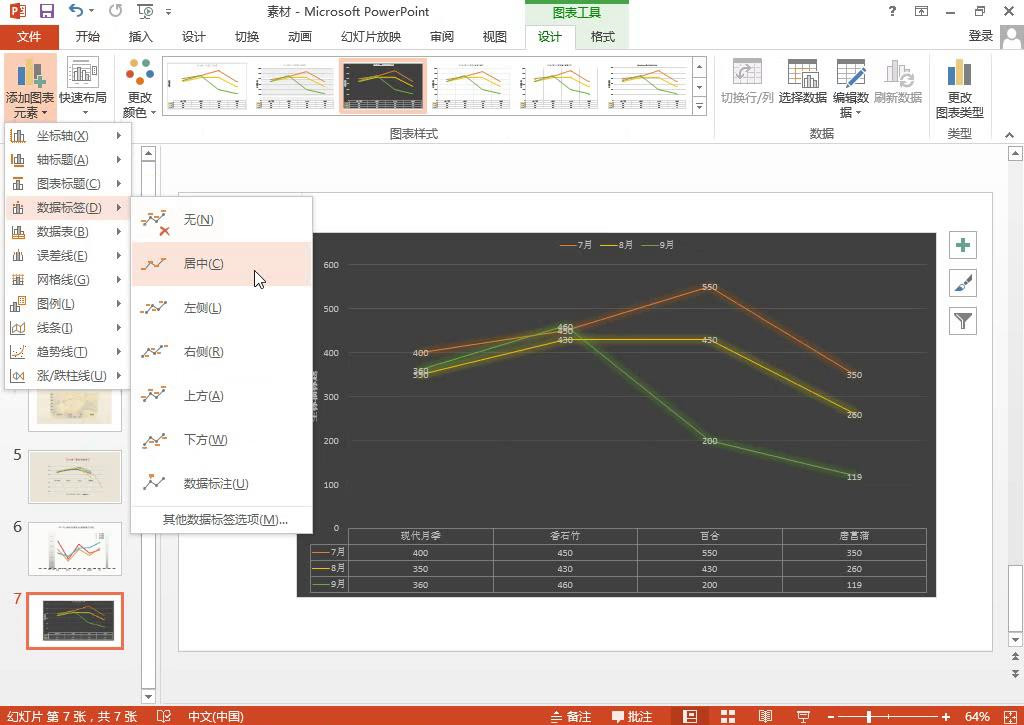The height and width of the screenshot is (725, 1024).
Task: Start slideshow from beginning icon
Action: point(145,11)
